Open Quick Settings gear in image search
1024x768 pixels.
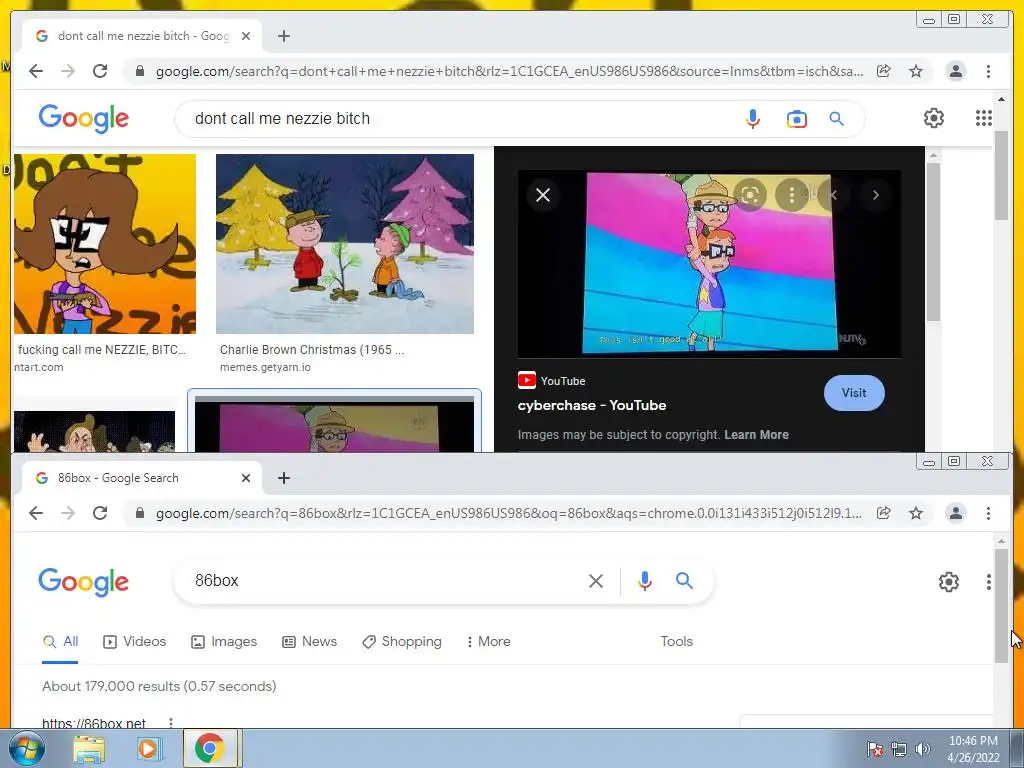(x=934, y=118)
